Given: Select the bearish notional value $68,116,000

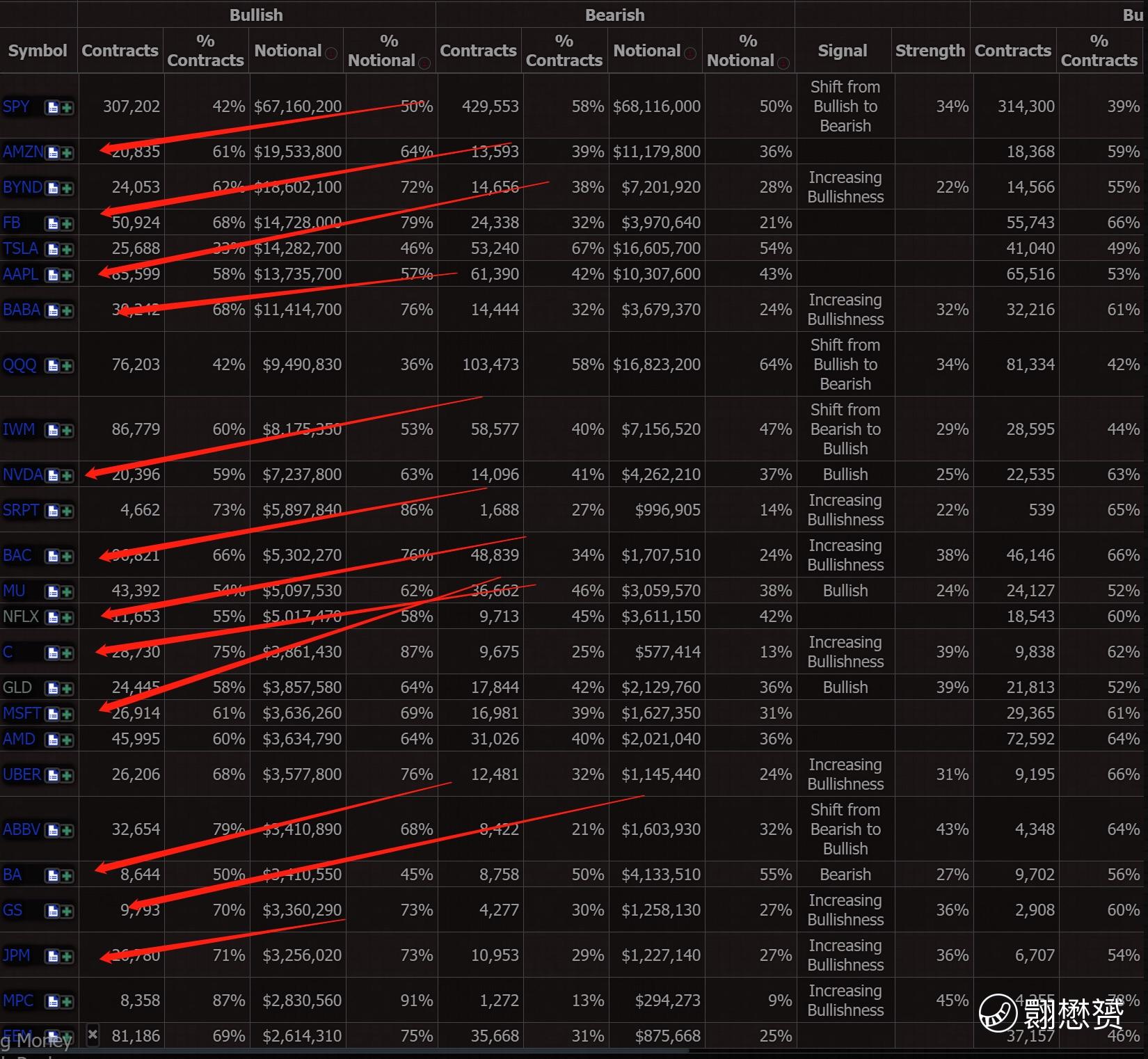Looking at the screenshot, I should (657, 106).
